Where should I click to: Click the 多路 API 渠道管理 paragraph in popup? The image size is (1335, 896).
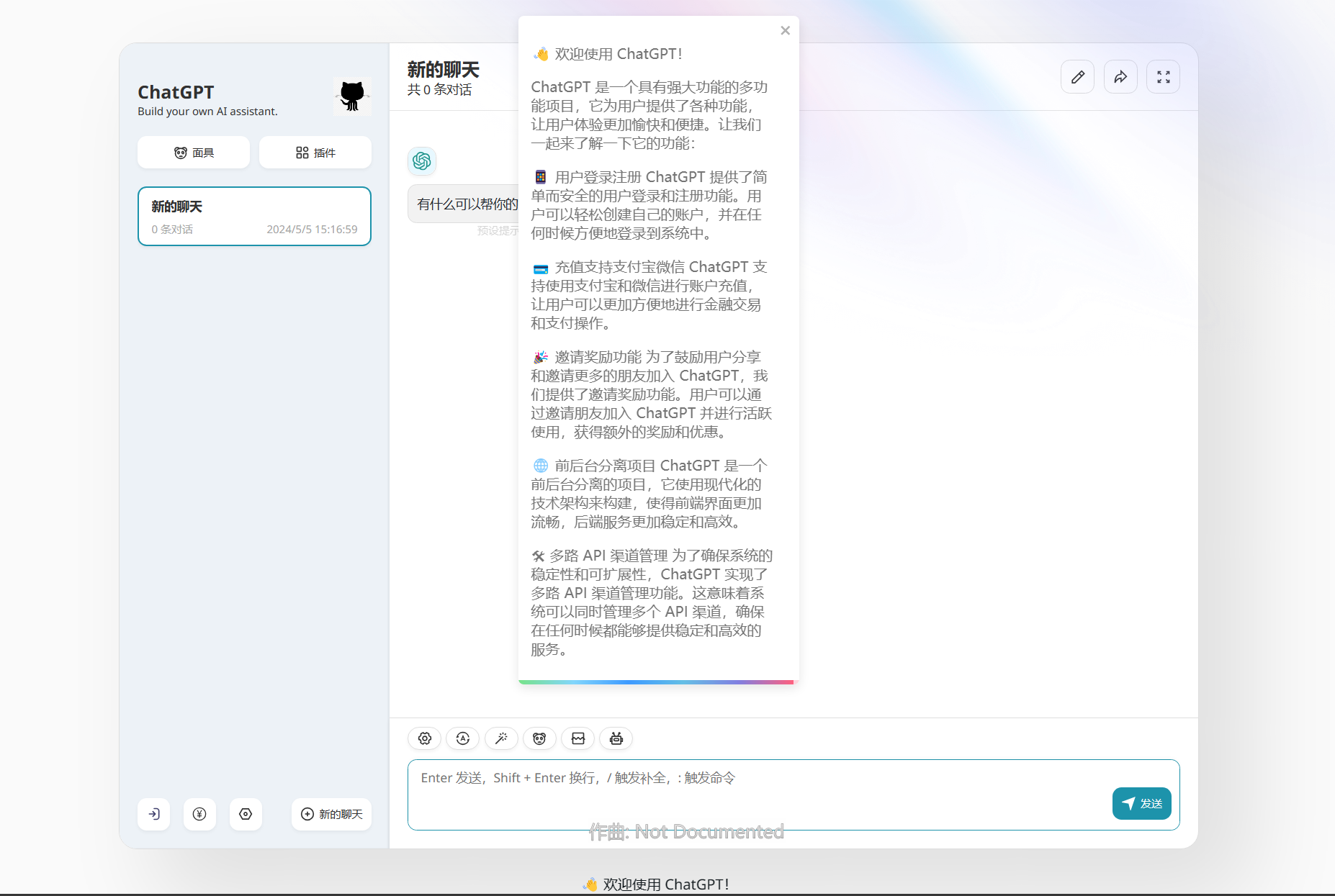click(652, 602)
